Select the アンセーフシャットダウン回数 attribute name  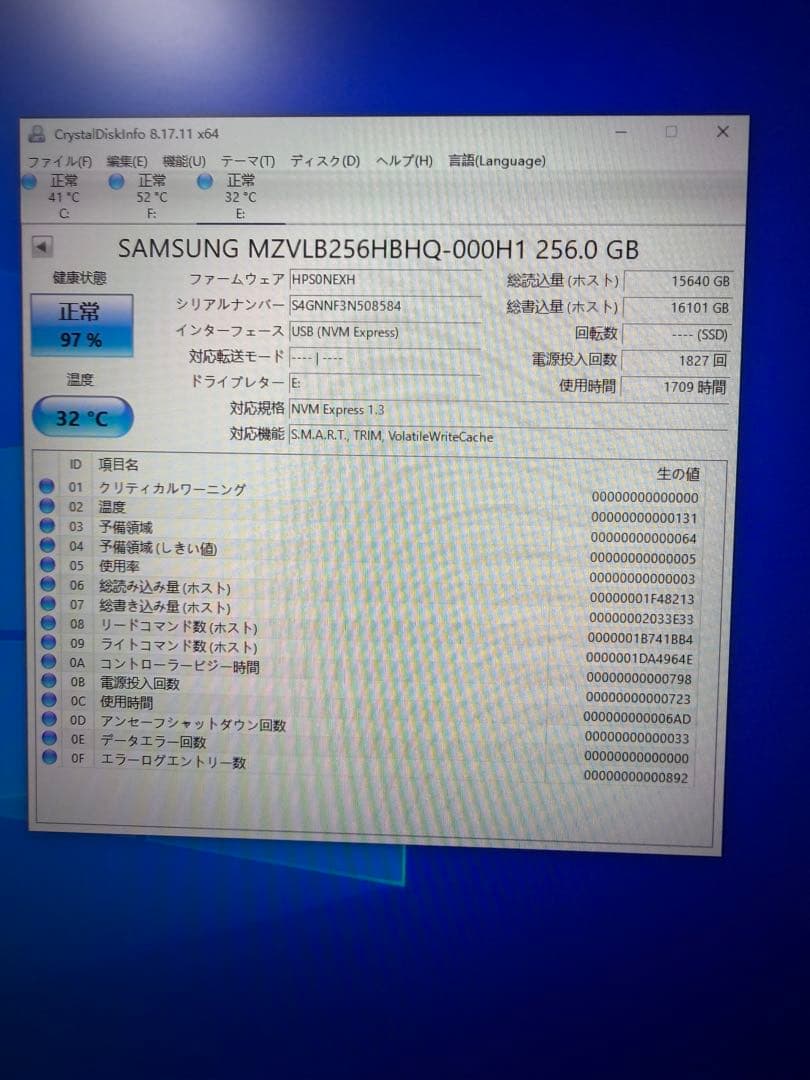(x=194, y=723)
